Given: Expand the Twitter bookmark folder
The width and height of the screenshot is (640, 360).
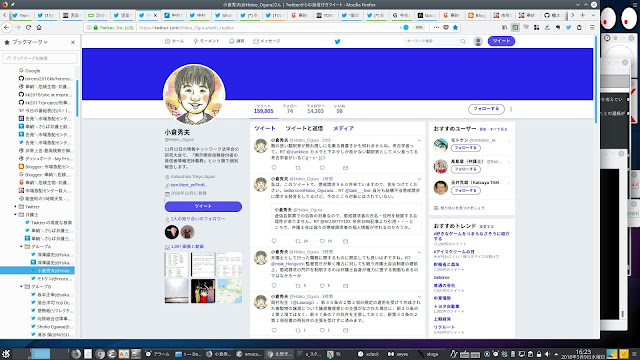Looking at the screenshot, I should (16, 207).
